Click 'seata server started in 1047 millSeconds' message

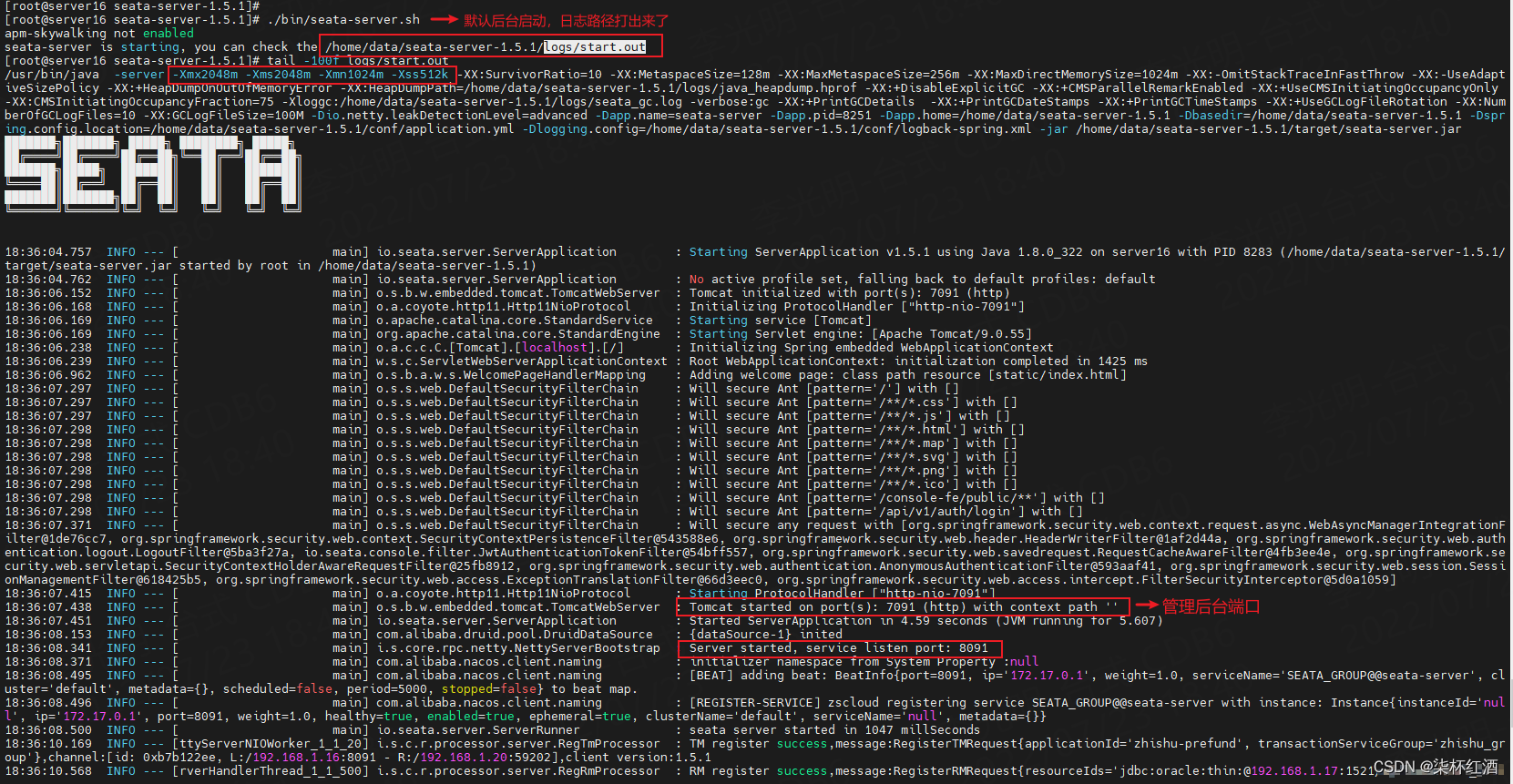tap(835, 729)
